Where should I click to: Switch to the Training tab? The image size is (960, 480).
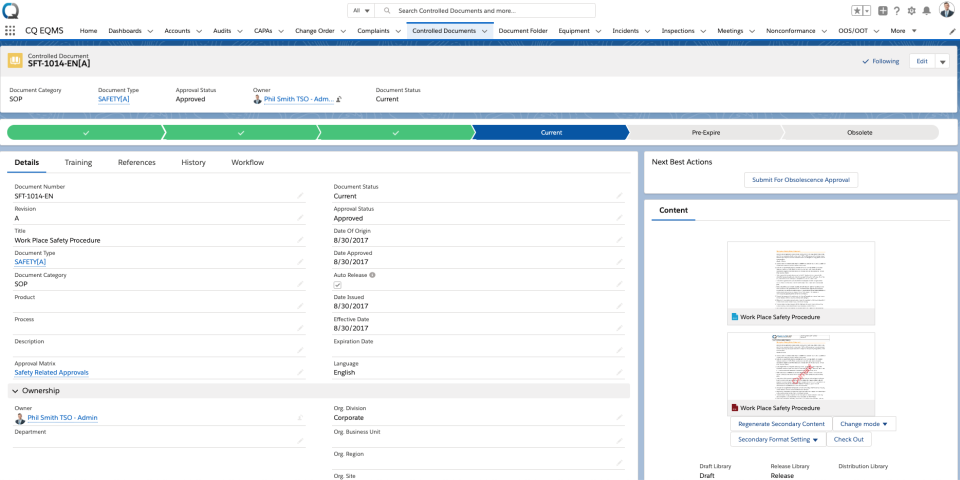(78, 162)
